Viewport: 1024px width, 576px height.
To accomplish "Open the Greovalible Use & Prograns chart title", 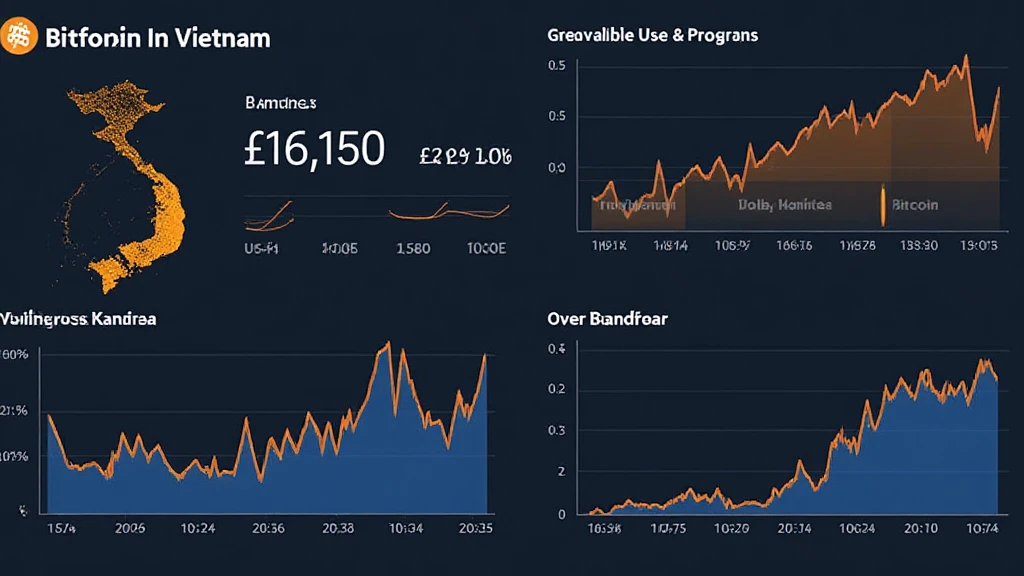I will click(652, 35).
